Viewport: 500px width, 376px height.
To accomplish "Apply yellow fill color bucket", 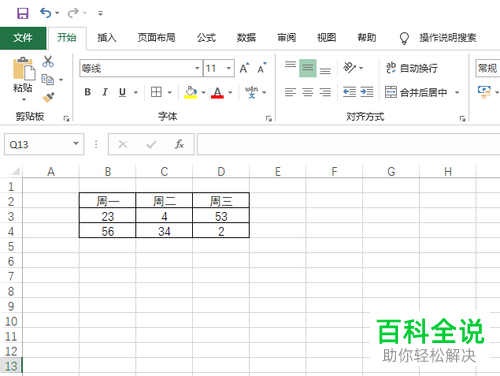I will click(191, 92).
